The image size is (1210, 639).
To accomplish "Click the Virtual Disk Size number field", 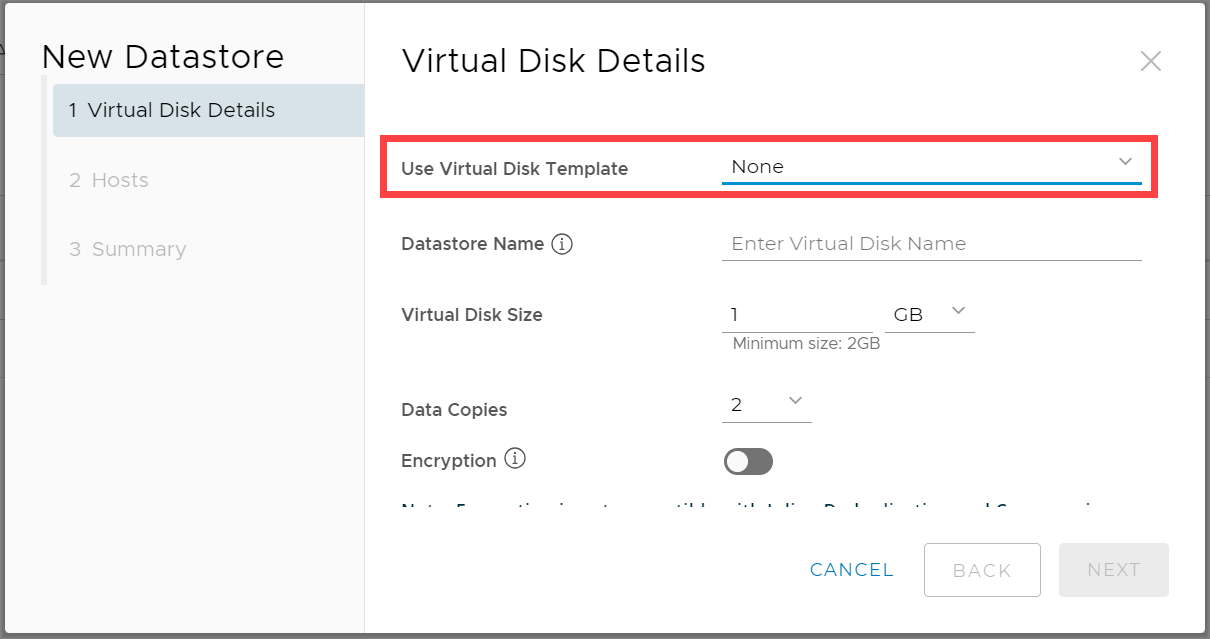I will (x=796, y=315).
